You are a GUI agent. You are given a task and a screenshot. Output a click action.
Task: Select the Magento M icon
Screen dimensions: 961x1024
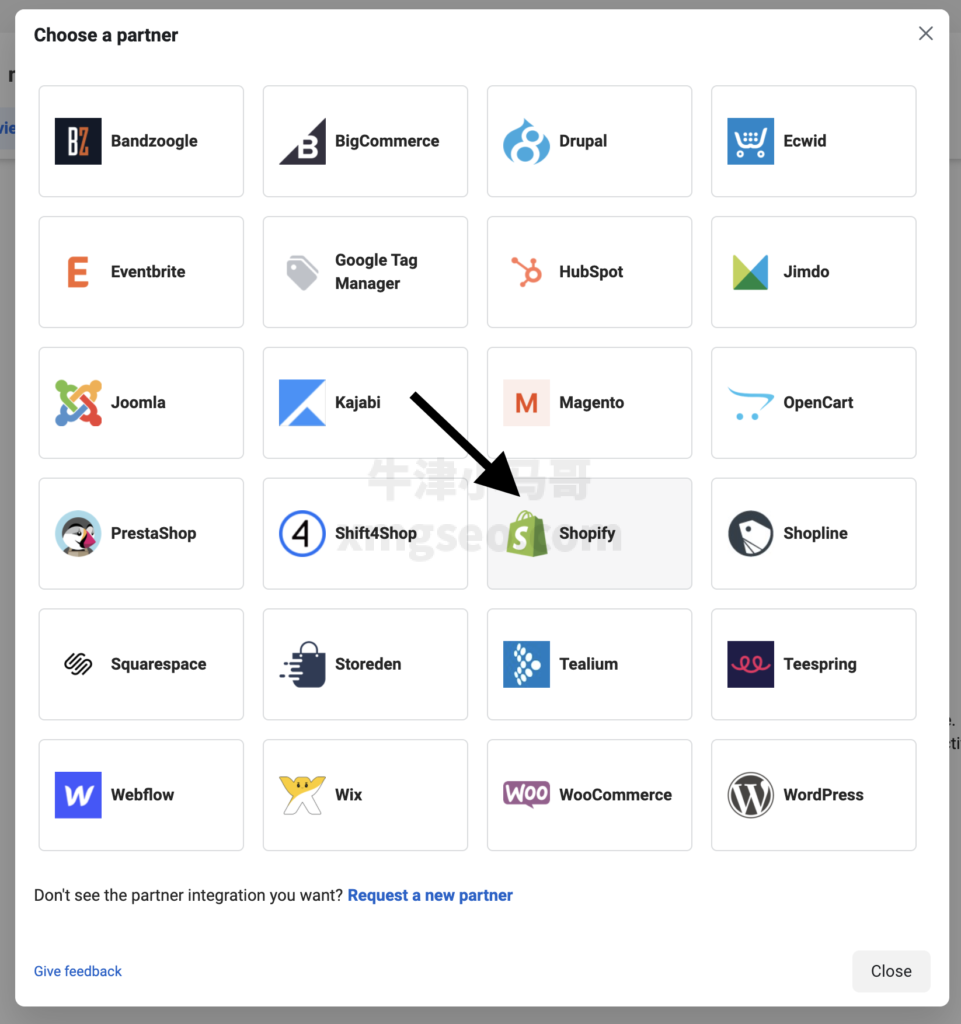[x=526, y=403]
